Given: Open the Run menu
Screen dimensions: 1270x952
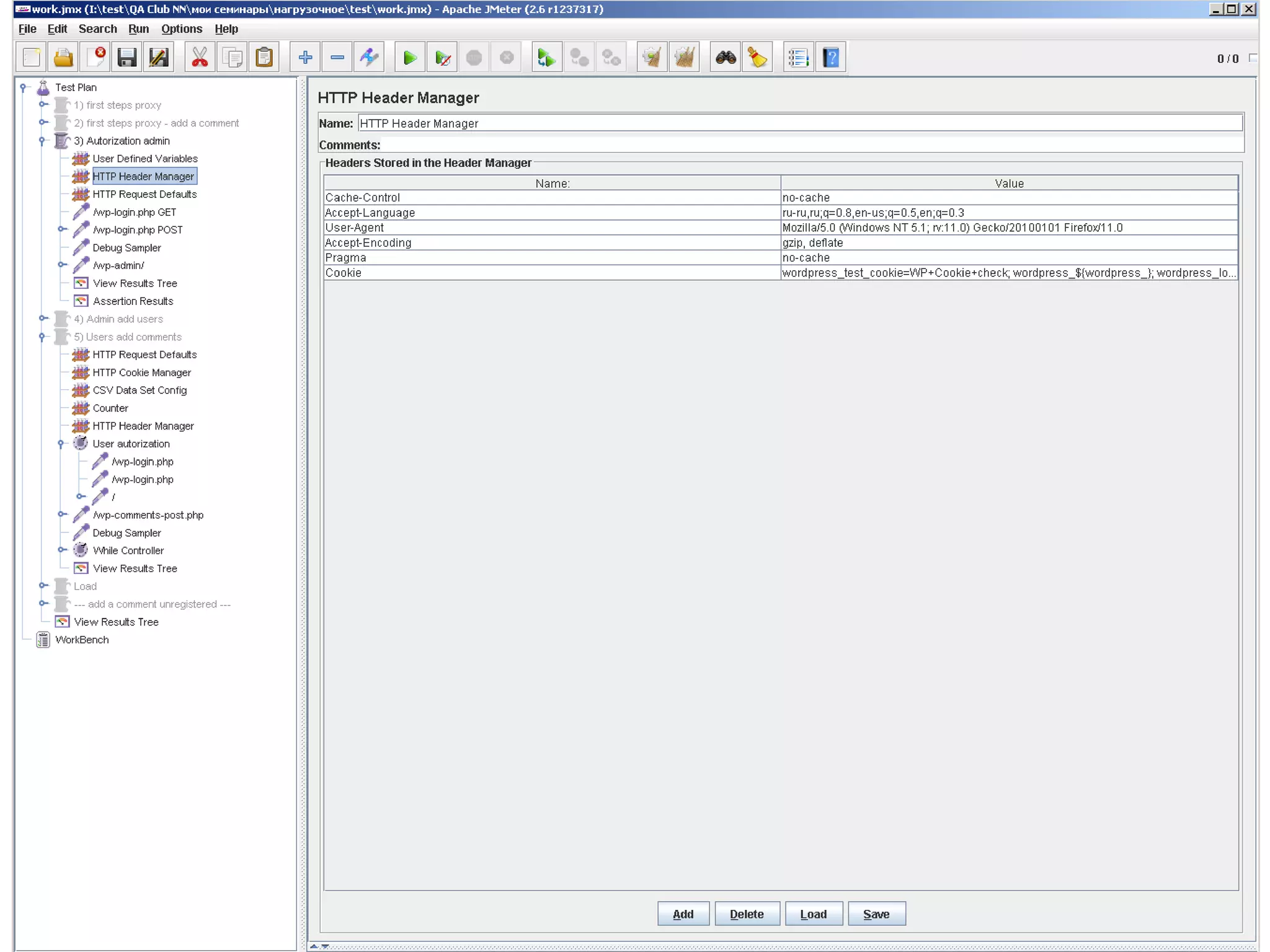Looking at the screenshot, I should point(138,29).
